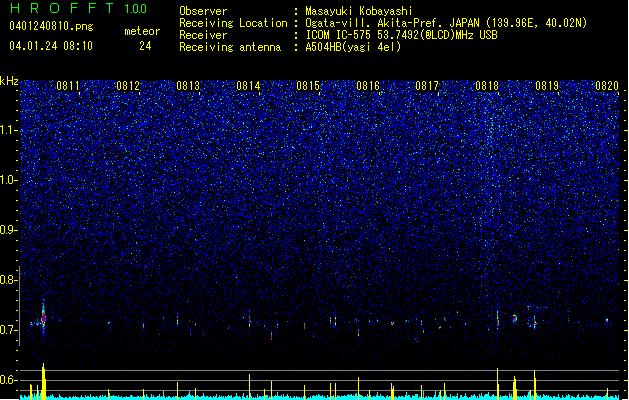629x400 pixels.
Task: Click the Receiver label
Action: coord(203,35)
